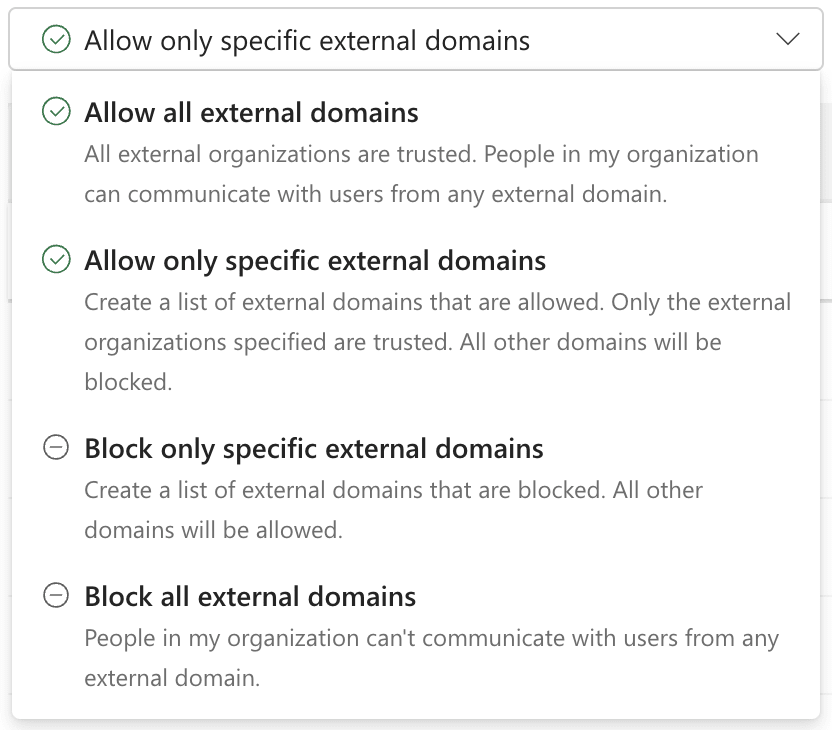This screenshot has width=832, height=730.
Task: Choose the Block all external domains option
Action: 416,637
